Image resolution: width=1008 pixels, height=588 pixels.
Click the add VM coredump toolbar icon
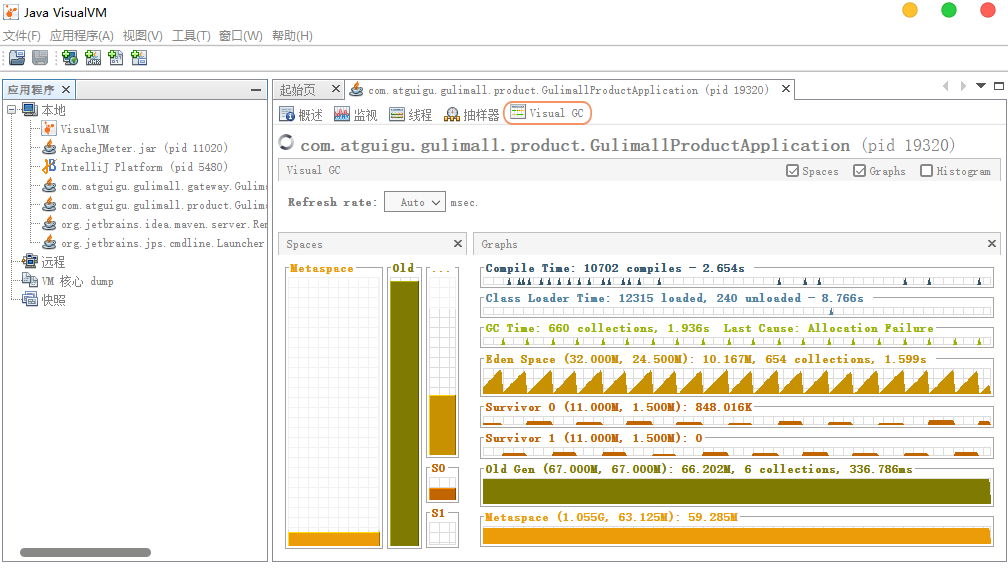point(116,58)
